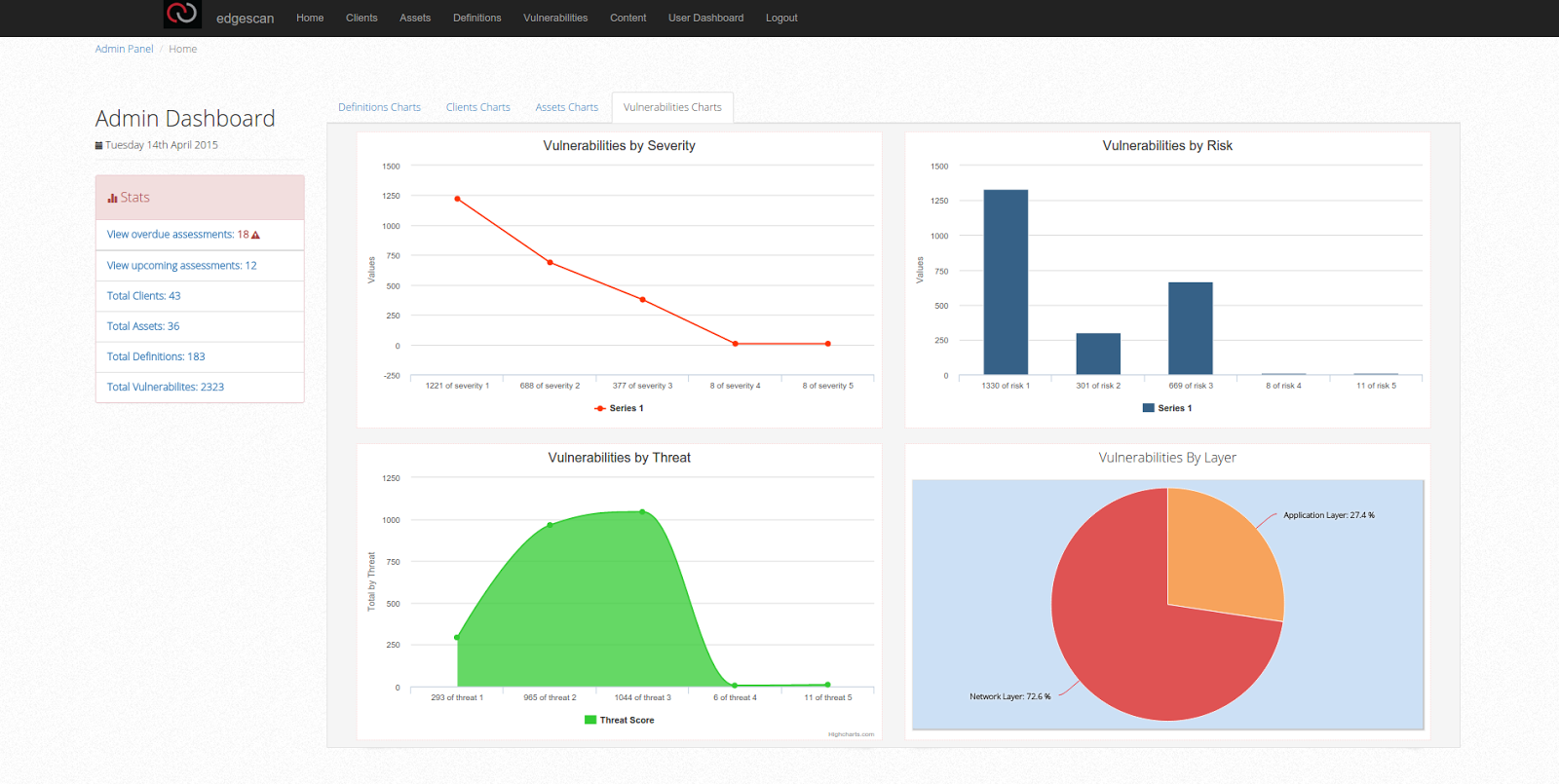Click the tallest risk 1 bar
This screenshot has height=784, width=1559.
click(x=1006, y=282)
